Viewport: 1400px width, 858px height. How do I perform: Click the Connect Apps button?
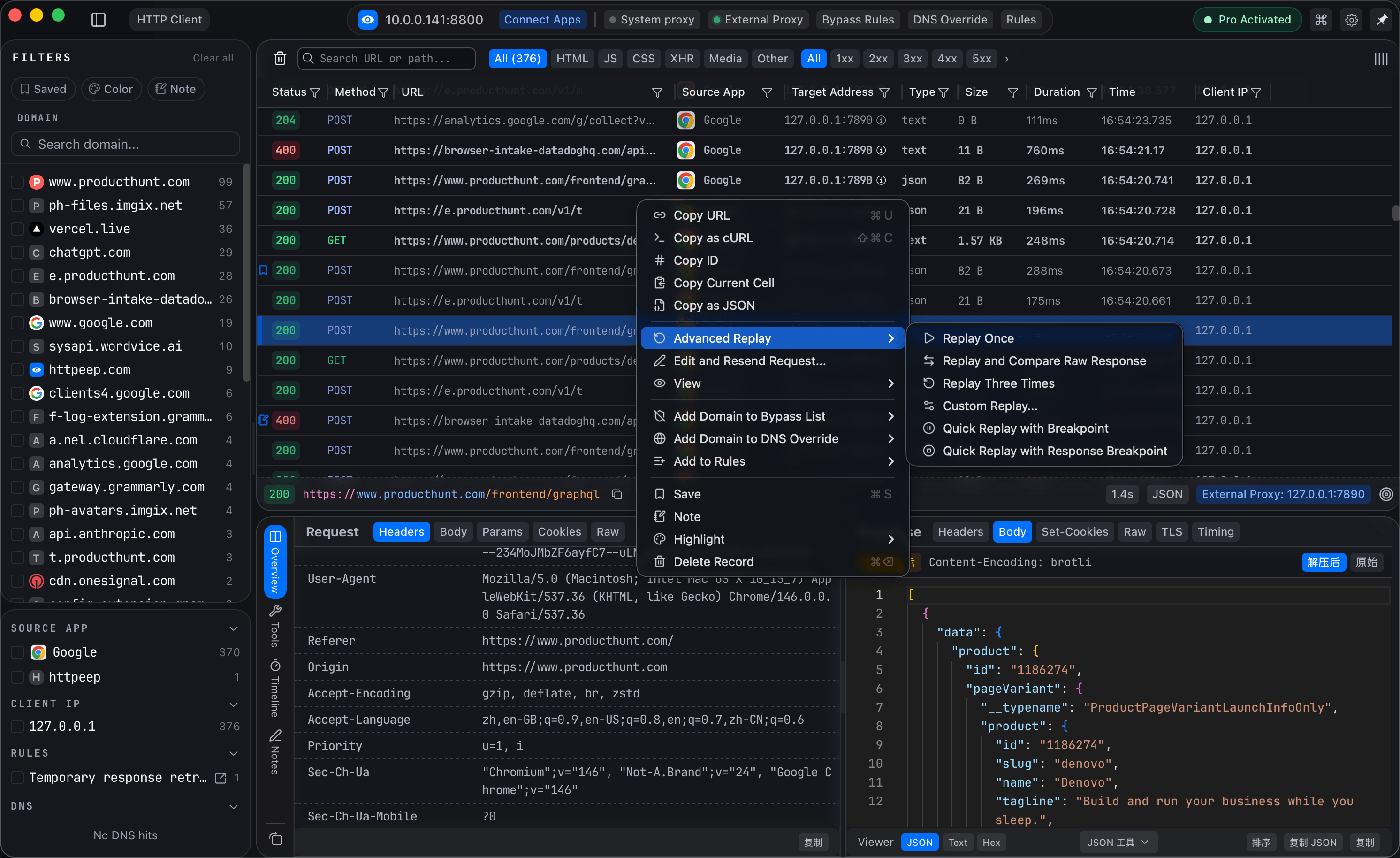click(x=542, y=20)
